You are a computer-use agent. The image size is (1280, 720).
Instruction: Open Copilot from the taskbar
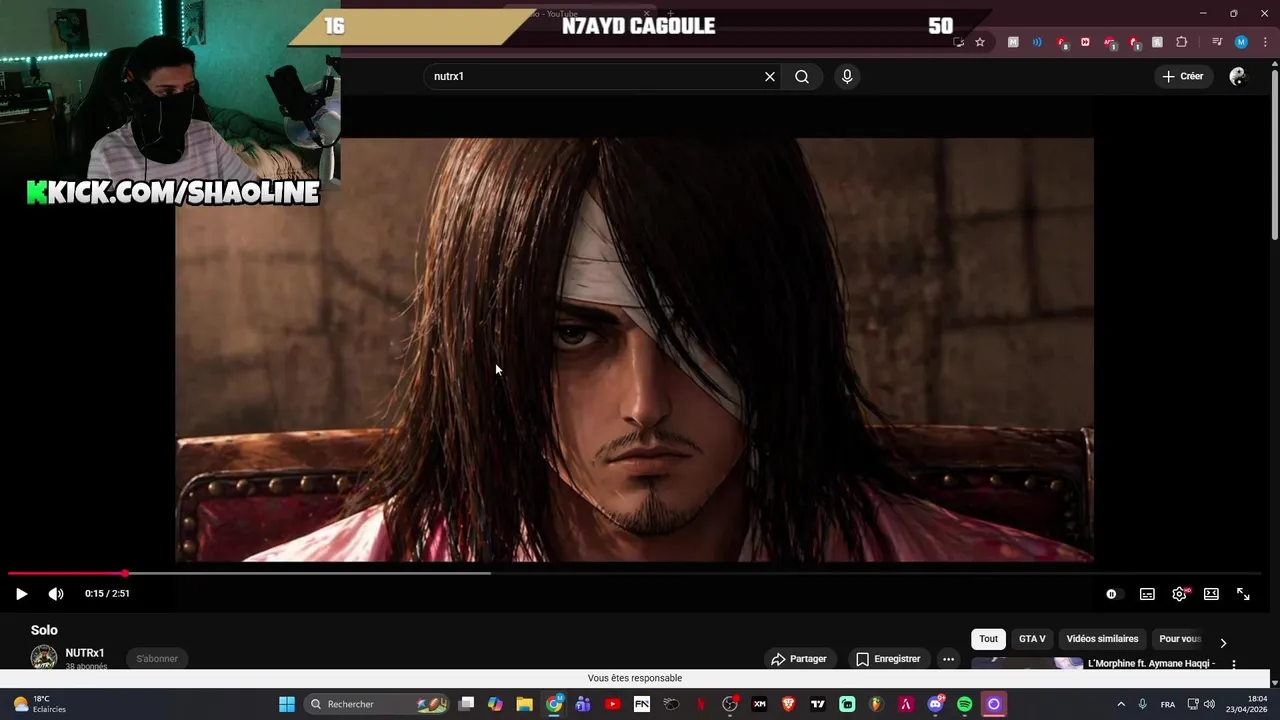tap(495, 704)
